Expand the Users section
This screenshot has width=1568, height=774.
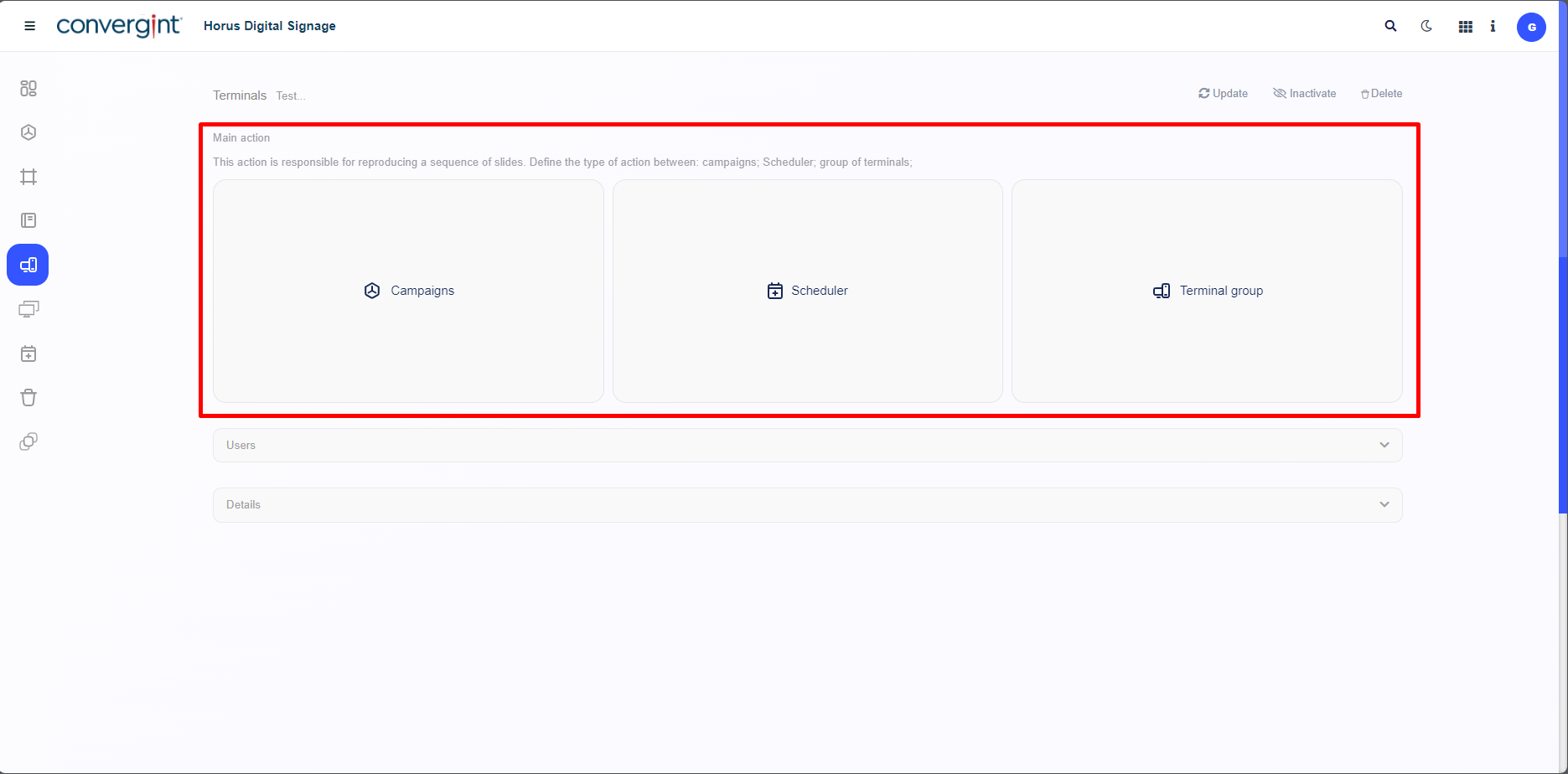pyautogui.click(x=807, y=445)
